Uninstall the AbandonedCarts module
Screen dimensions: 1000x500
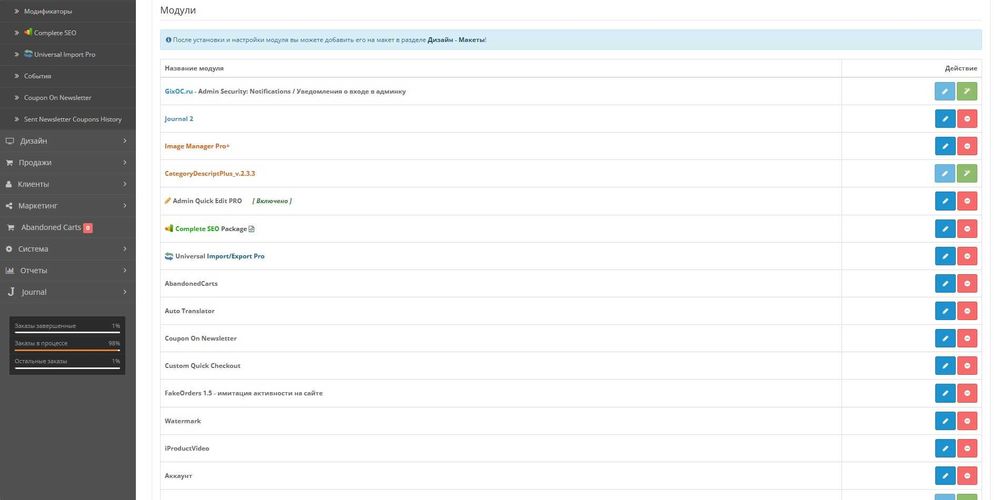[967, 283]
